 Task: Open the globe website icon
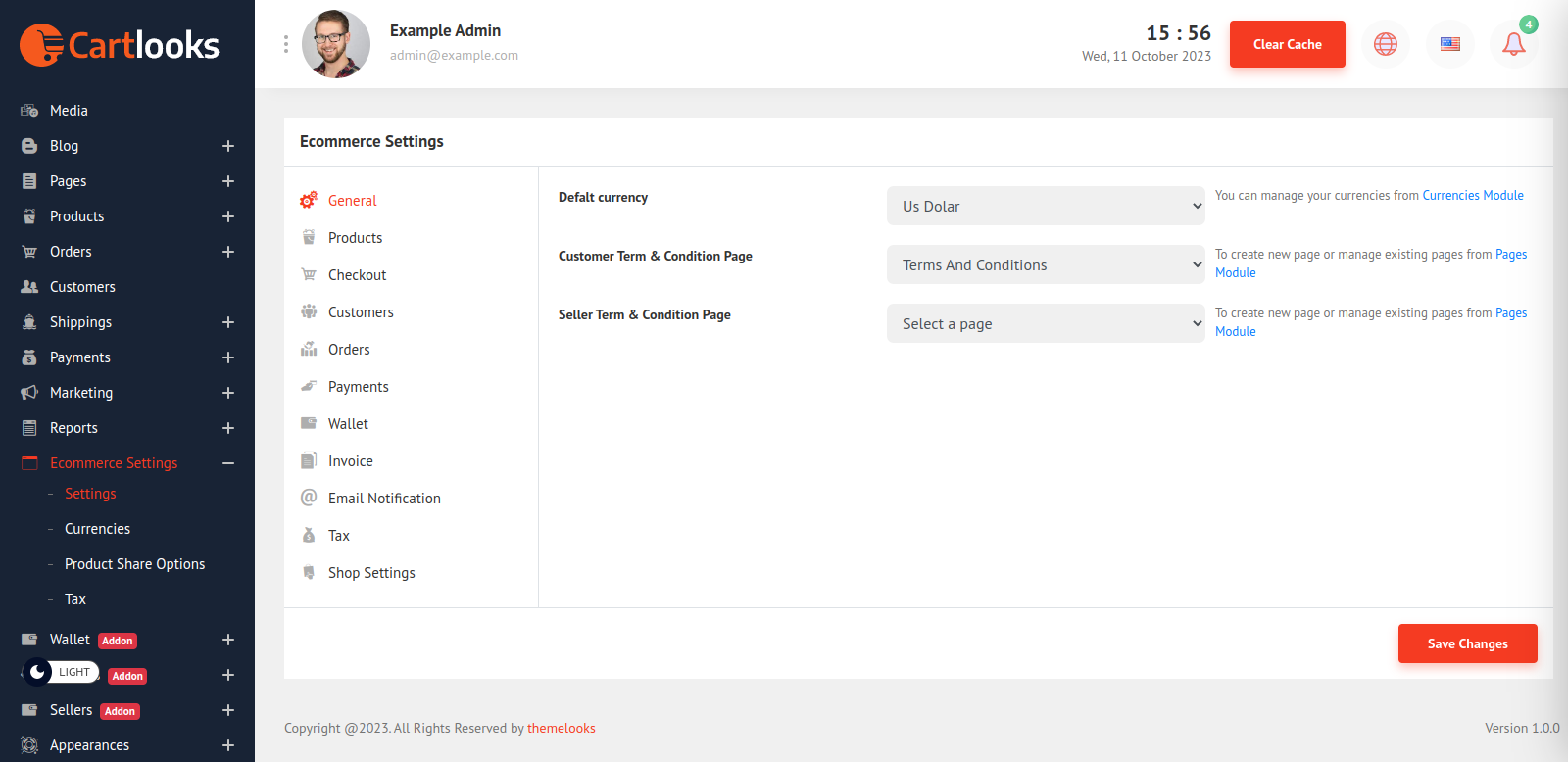(x=1386, y=44)
